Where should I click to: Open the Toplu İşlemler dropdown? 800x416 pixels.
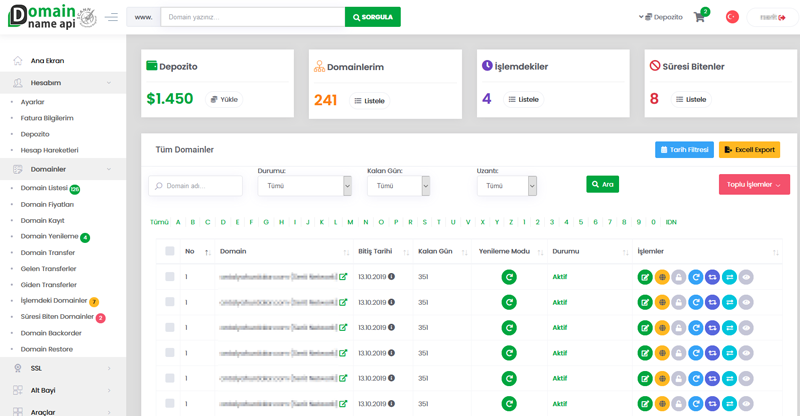[754, 184]
